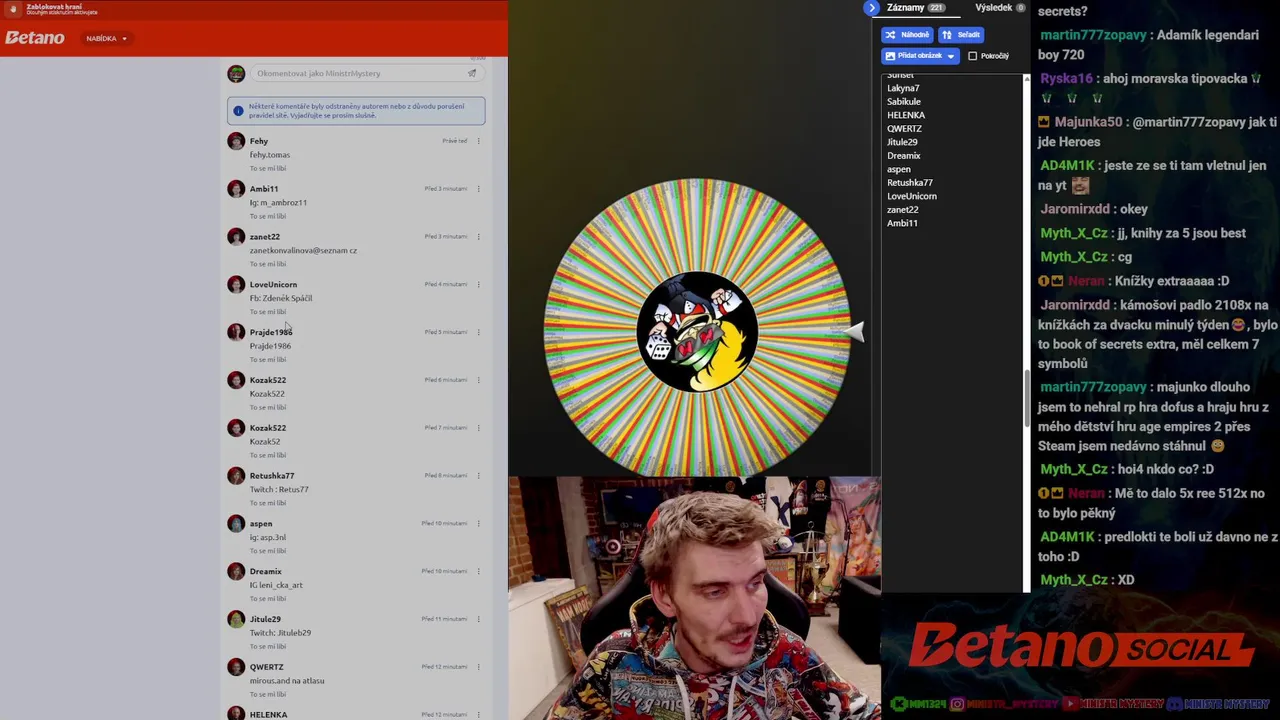Image resolution: width=1280 pixels, height=720 pixels.
Task: Click entry Jitule29 in wheel list
Action: 902,142
